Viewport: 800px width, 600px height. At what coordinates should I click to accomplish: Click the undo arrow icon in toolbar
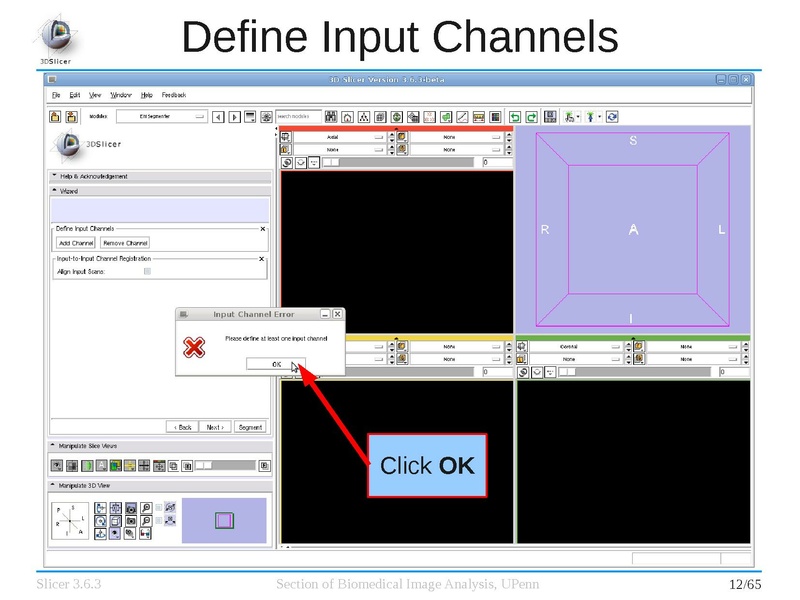pos(515,117)
